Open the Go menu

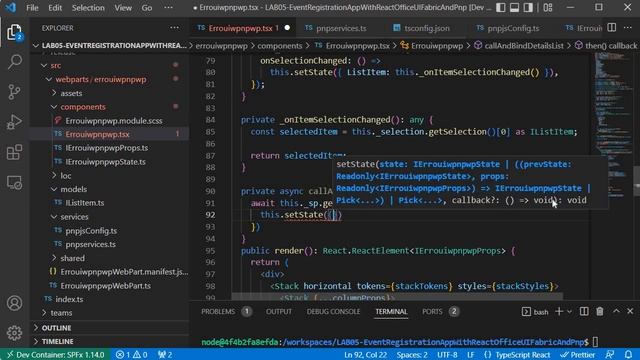pos(147,8)
